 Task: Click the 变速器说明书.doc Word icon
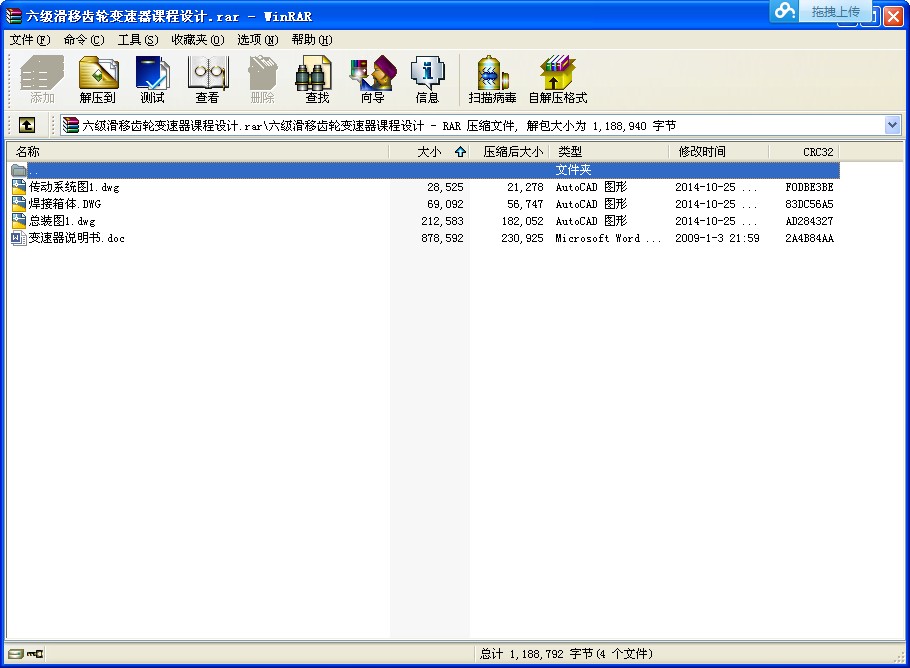[19, 237]
